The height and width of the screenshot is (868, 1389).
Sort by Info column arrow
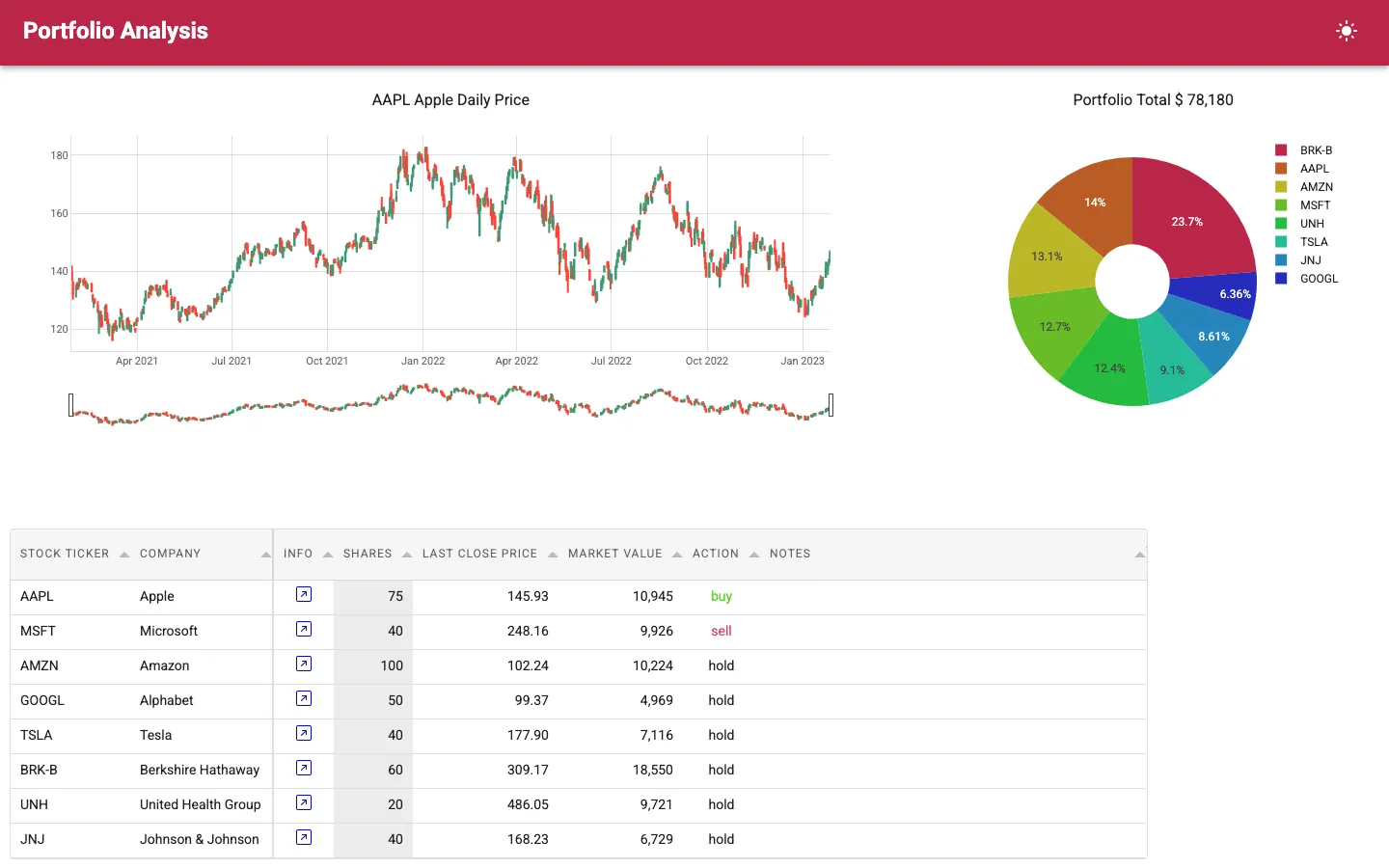328,555
